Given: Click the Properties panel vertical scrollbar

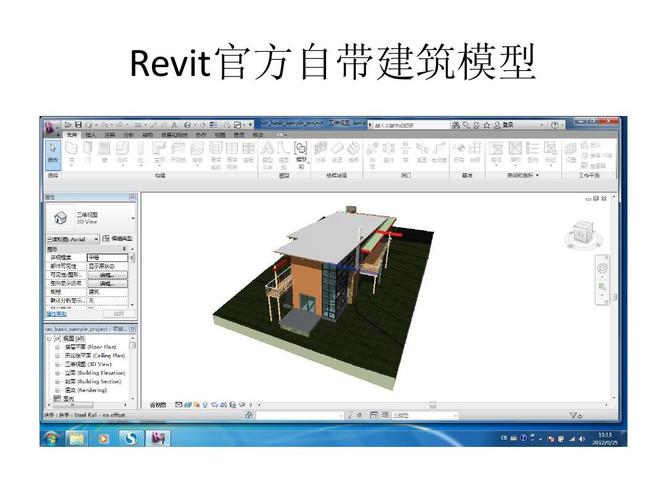Looking at the screenshot, I should pyautogui.click(x=132, y=277).
